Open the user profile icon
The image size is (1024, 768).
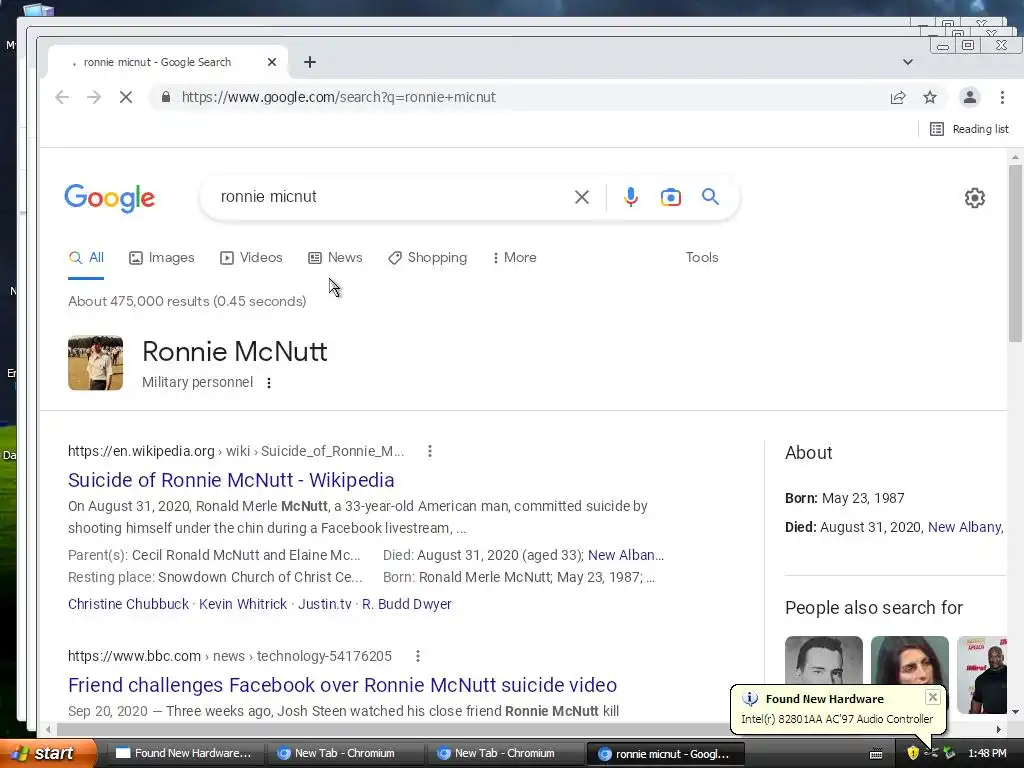tap(970, 97)
